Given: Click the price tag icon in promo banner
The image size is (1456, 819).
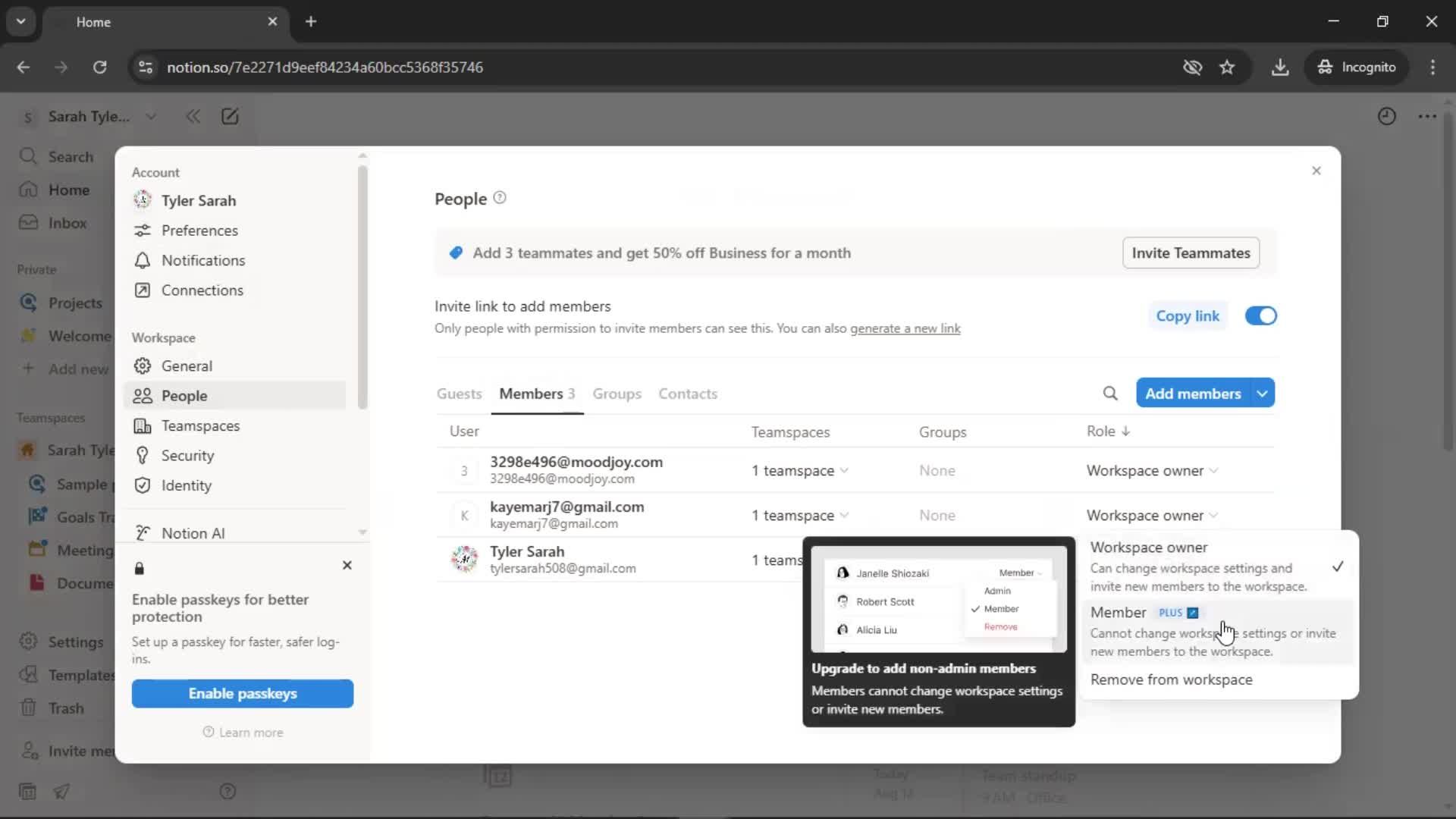Looking at the screenshot, I should pyautogui.click(x=456, y=253).
